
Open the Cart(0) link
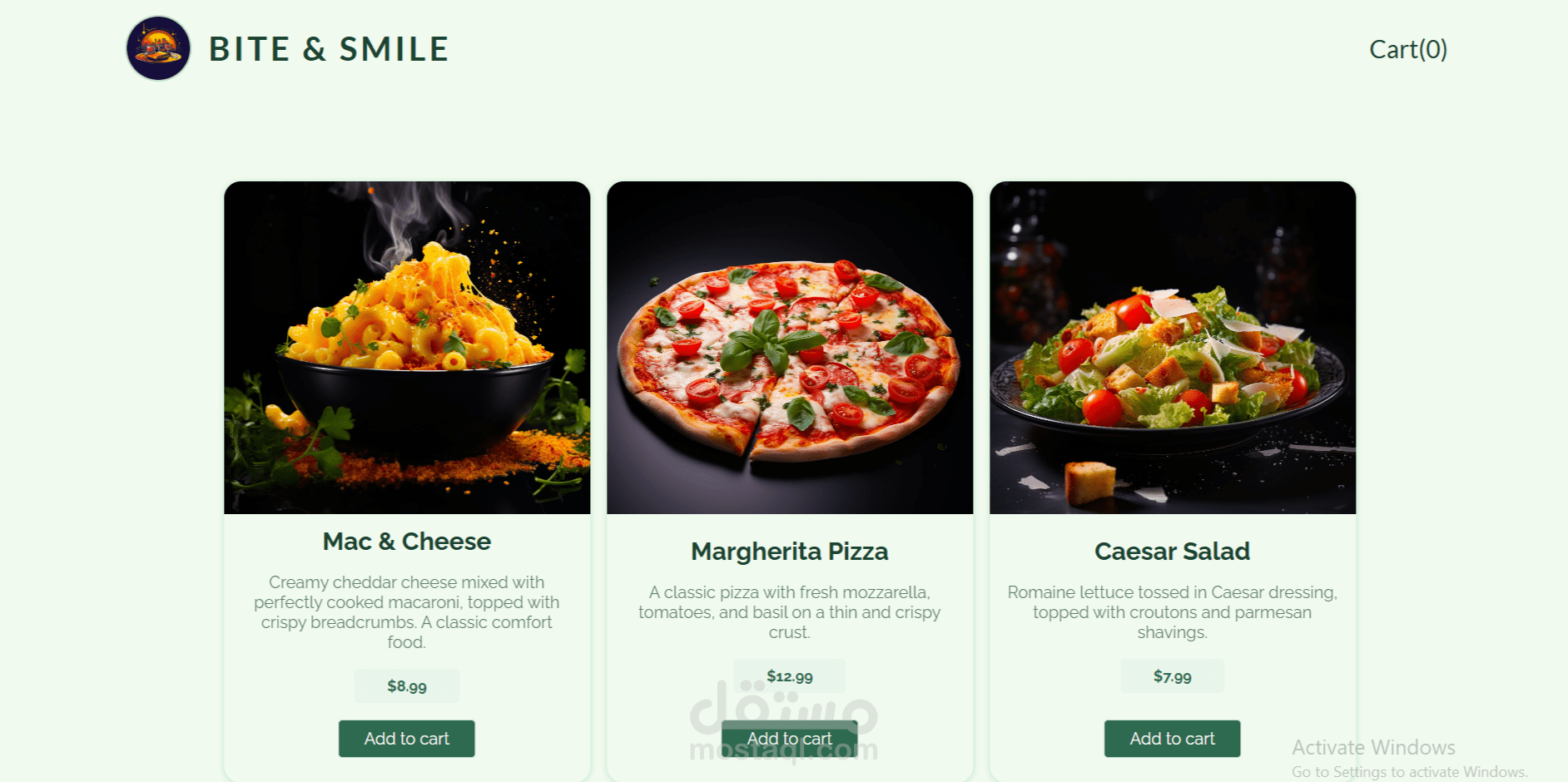(1408, 49)
